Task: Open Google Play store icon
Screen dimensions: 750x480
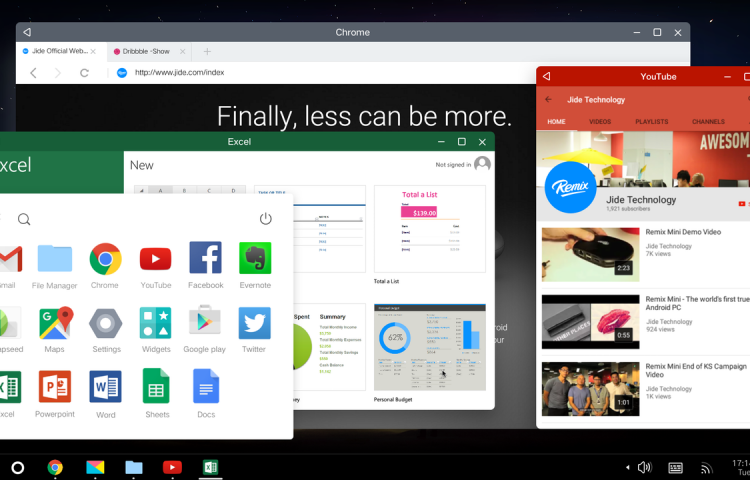Action: [204, 324]
